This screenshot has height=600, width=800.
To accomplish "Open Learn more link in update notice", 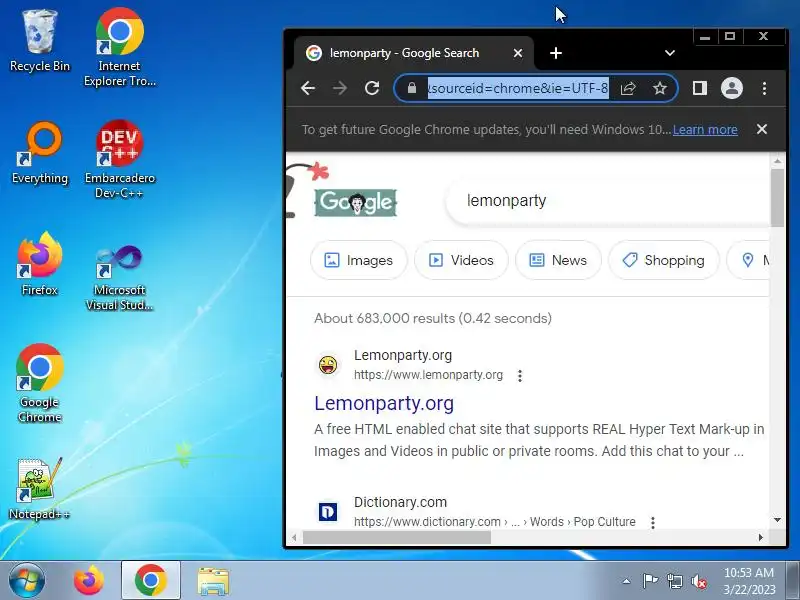I will (705, 130).
